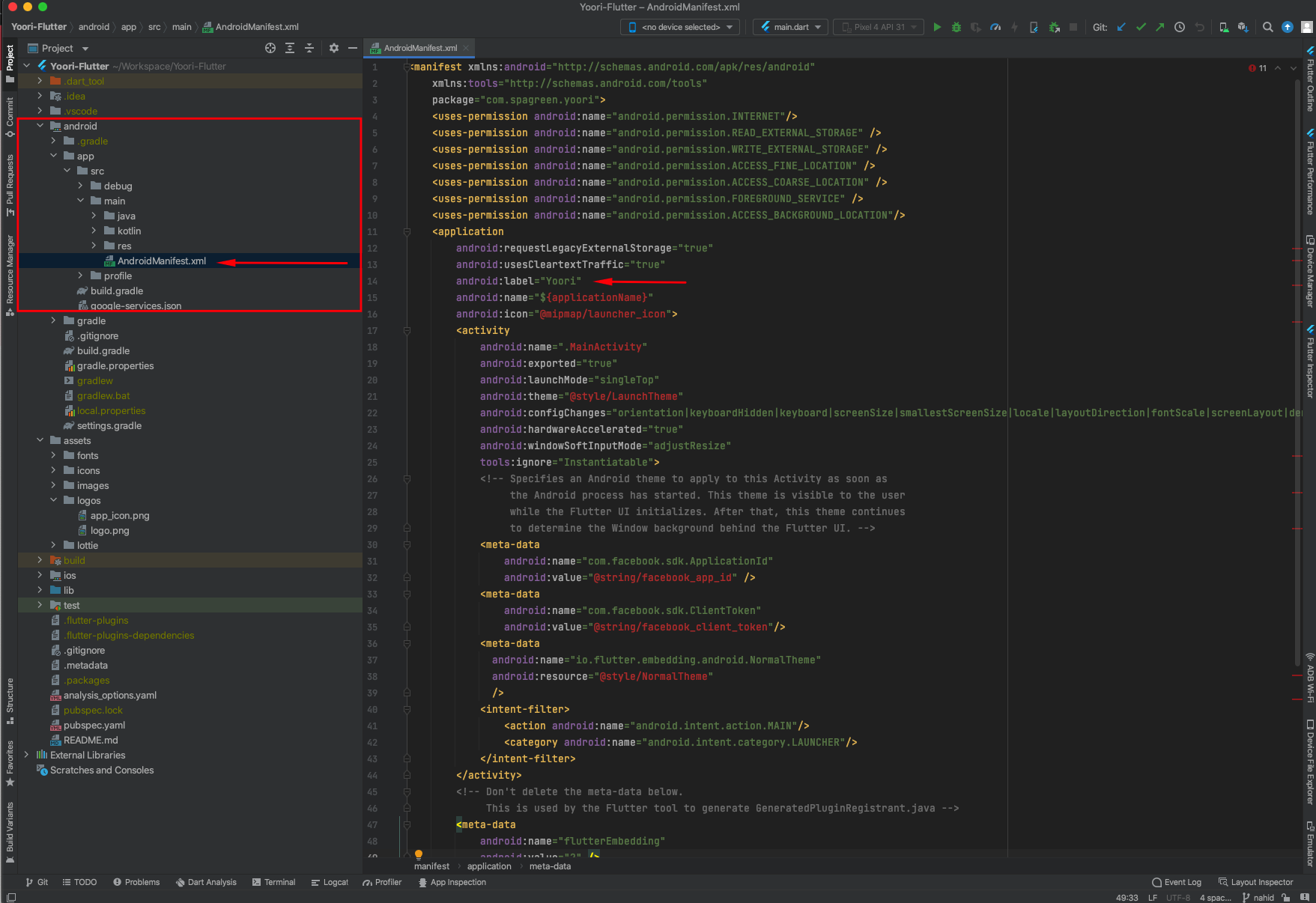Open the main.dart run configuration dropdown
The image size is (1316, 903).
tap(790, 27)
